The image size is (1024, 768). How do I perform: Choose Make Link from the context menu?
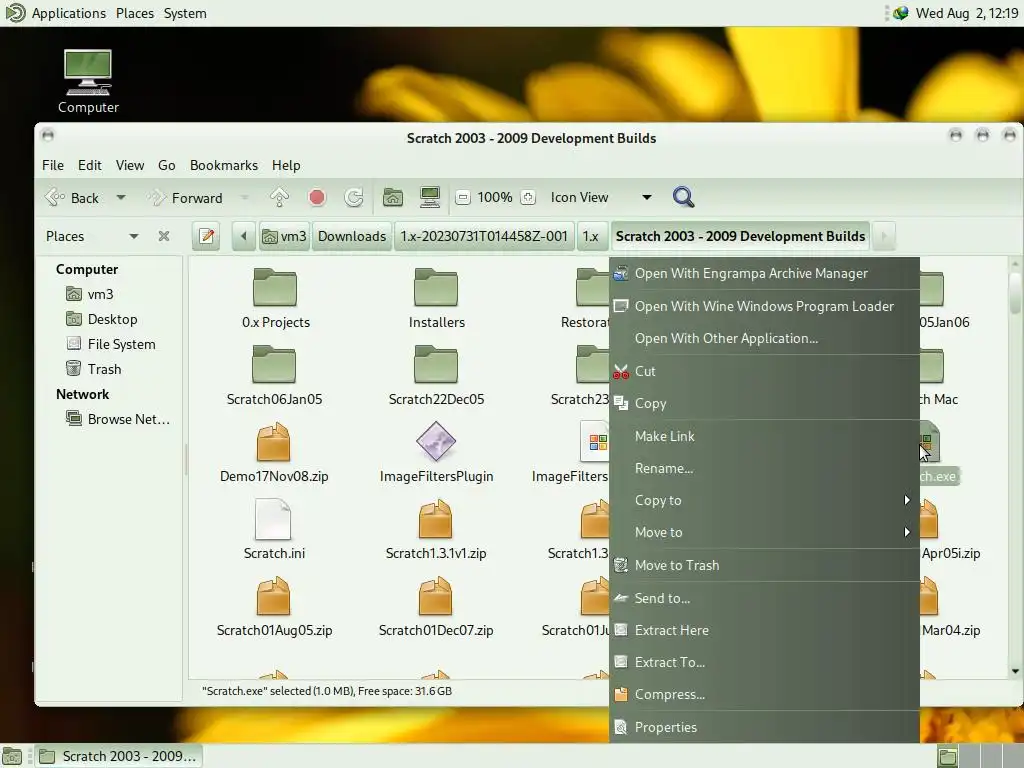coord(764,436)
